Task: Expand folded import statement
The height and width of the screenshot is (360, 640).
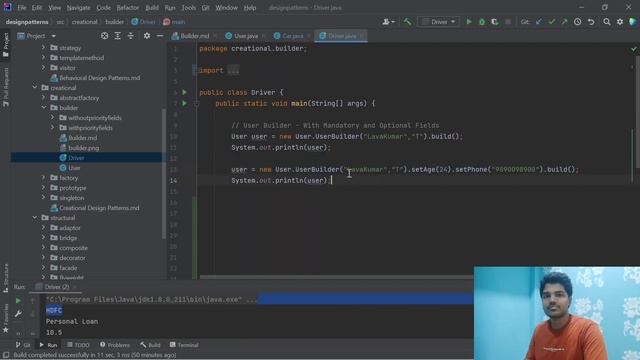Action: (x=233, y=71)
